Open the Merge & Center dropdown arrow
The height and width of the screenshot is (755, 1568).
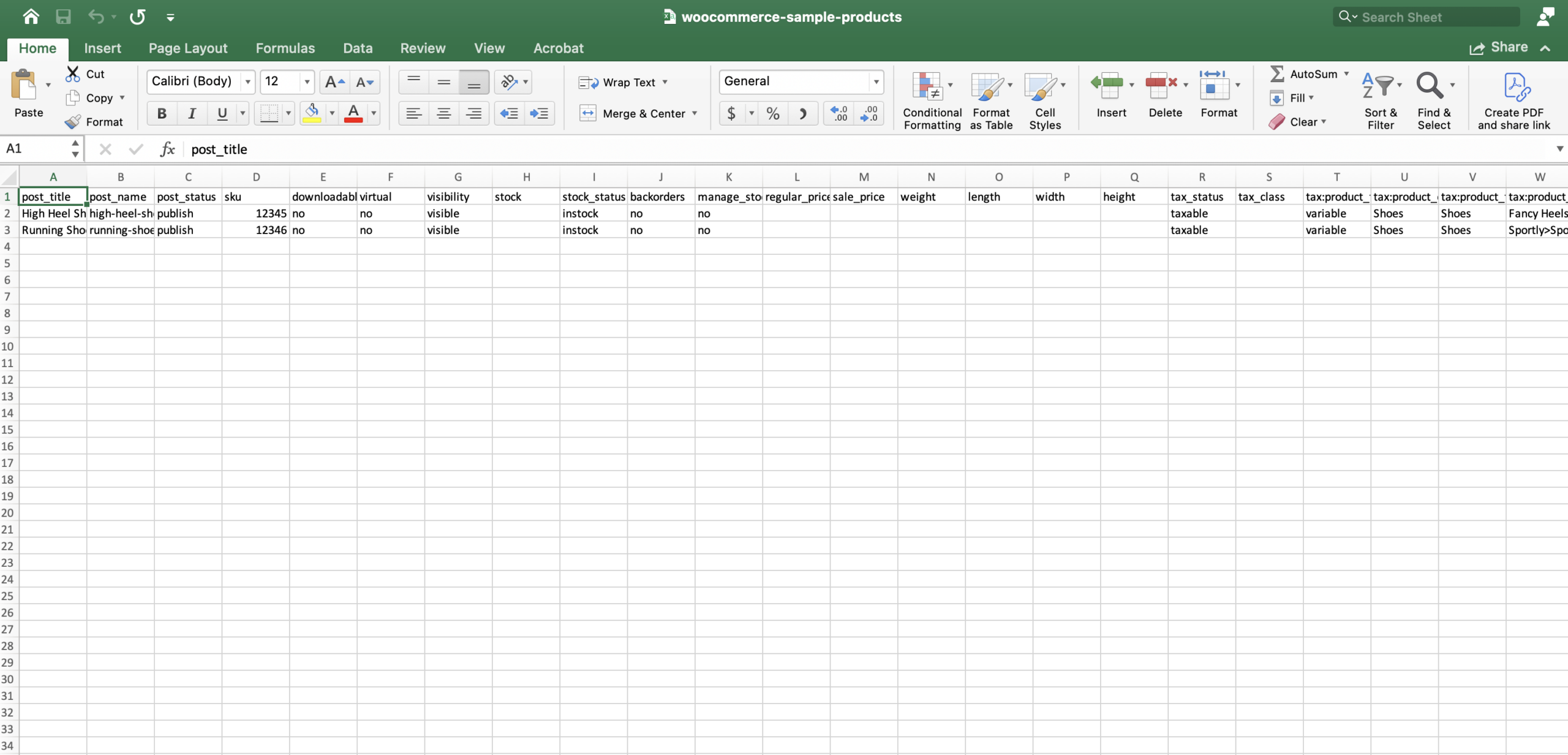(695, 113)
